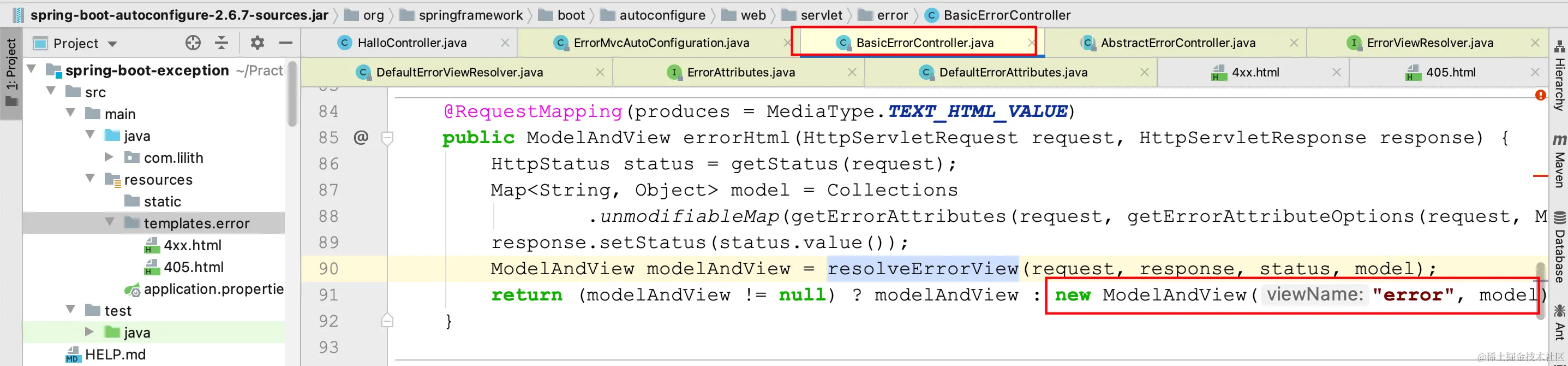Click the red error indicator in editor corner
The width and height of the screenshot is (1568, 366).
coord(1541,95)
